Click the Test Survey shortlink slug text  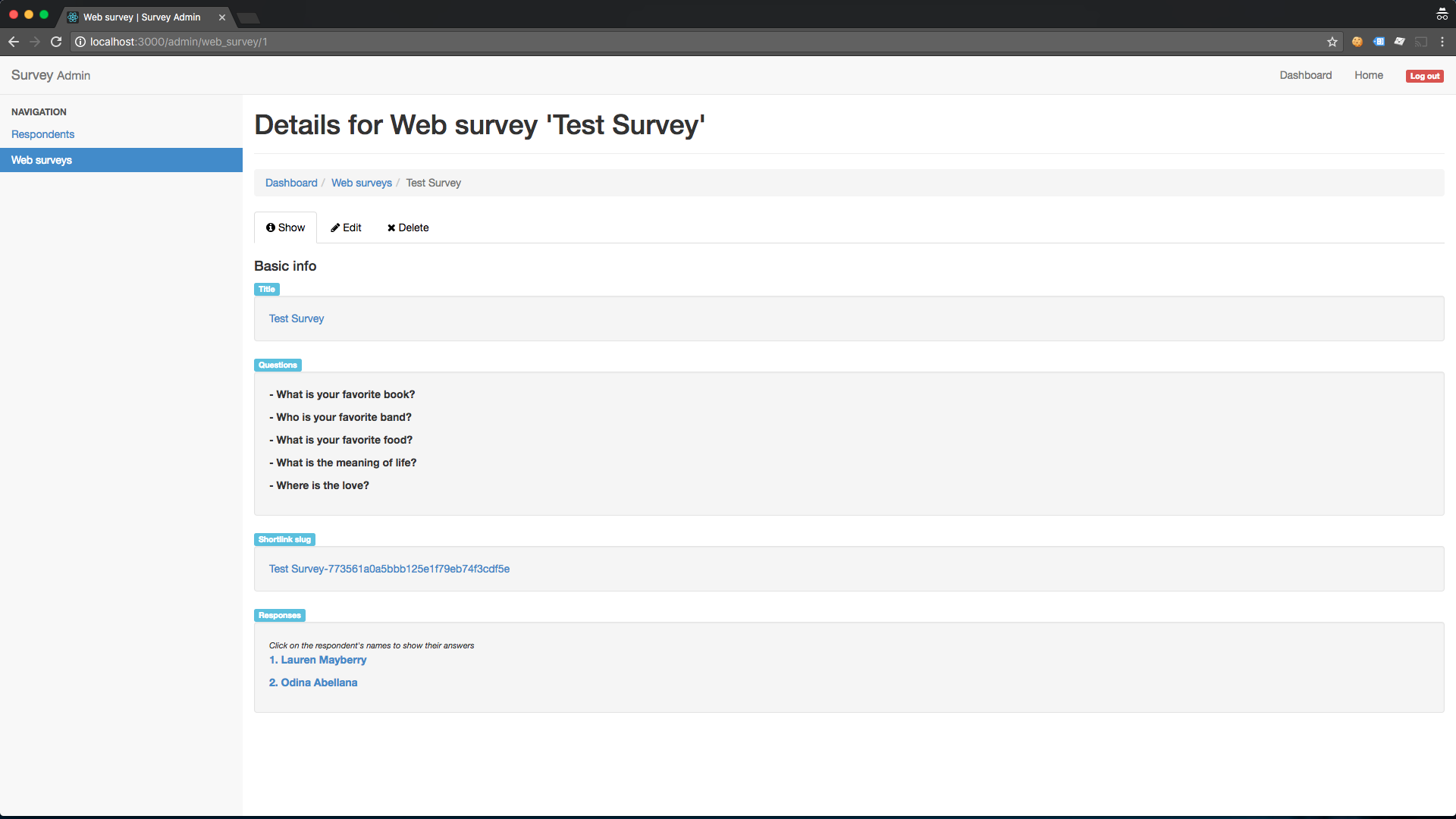tap(389, 569)
